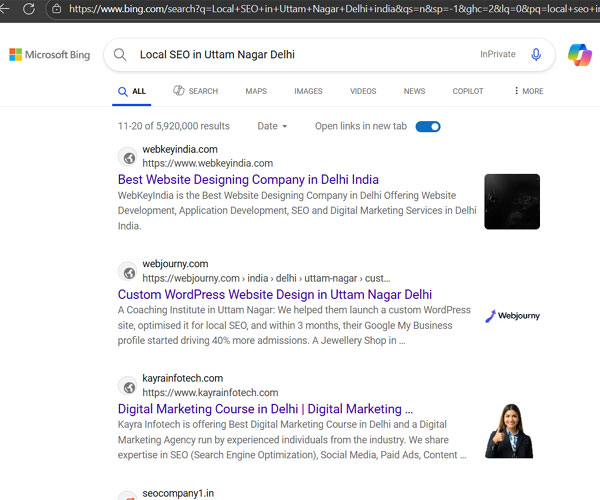Click the search magnifier icon
Viewport: 600px width, 500px height.
(121, 55)
